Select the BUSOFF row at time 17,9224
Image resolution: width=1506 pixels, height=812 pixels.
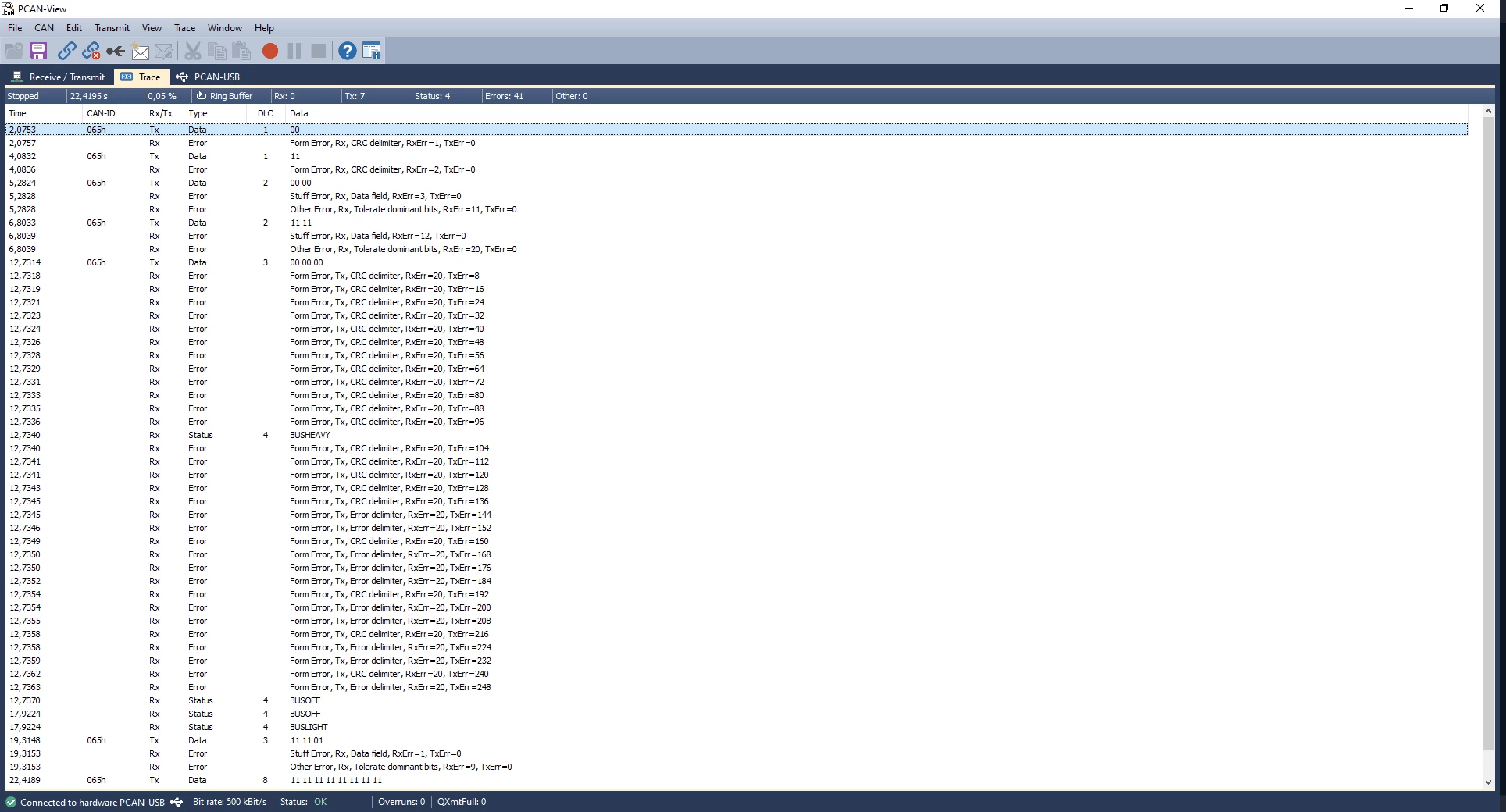[x=736, y=714]
